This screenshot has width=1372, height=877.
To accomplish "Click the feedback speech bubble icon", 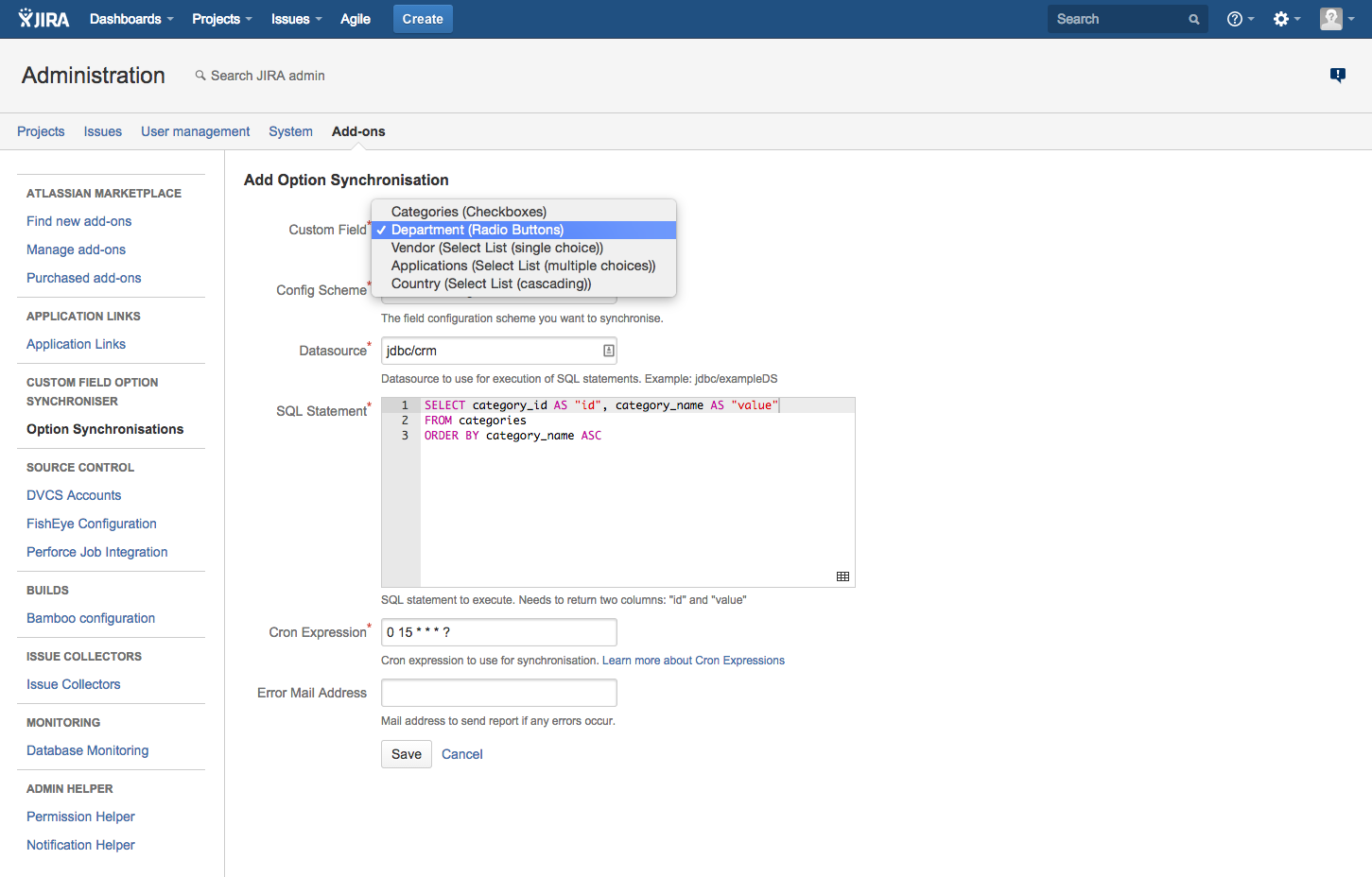I will [1337, 75].
